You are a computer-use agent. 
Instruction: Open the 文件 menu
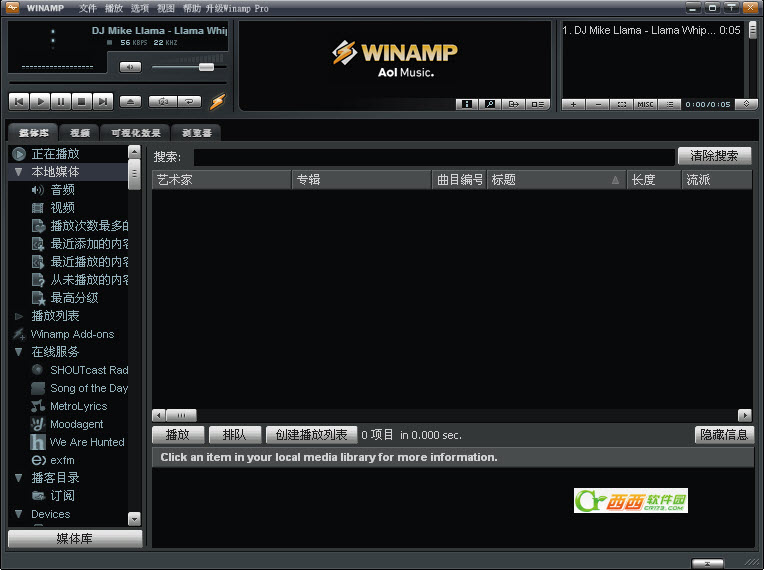pos(88,8)
